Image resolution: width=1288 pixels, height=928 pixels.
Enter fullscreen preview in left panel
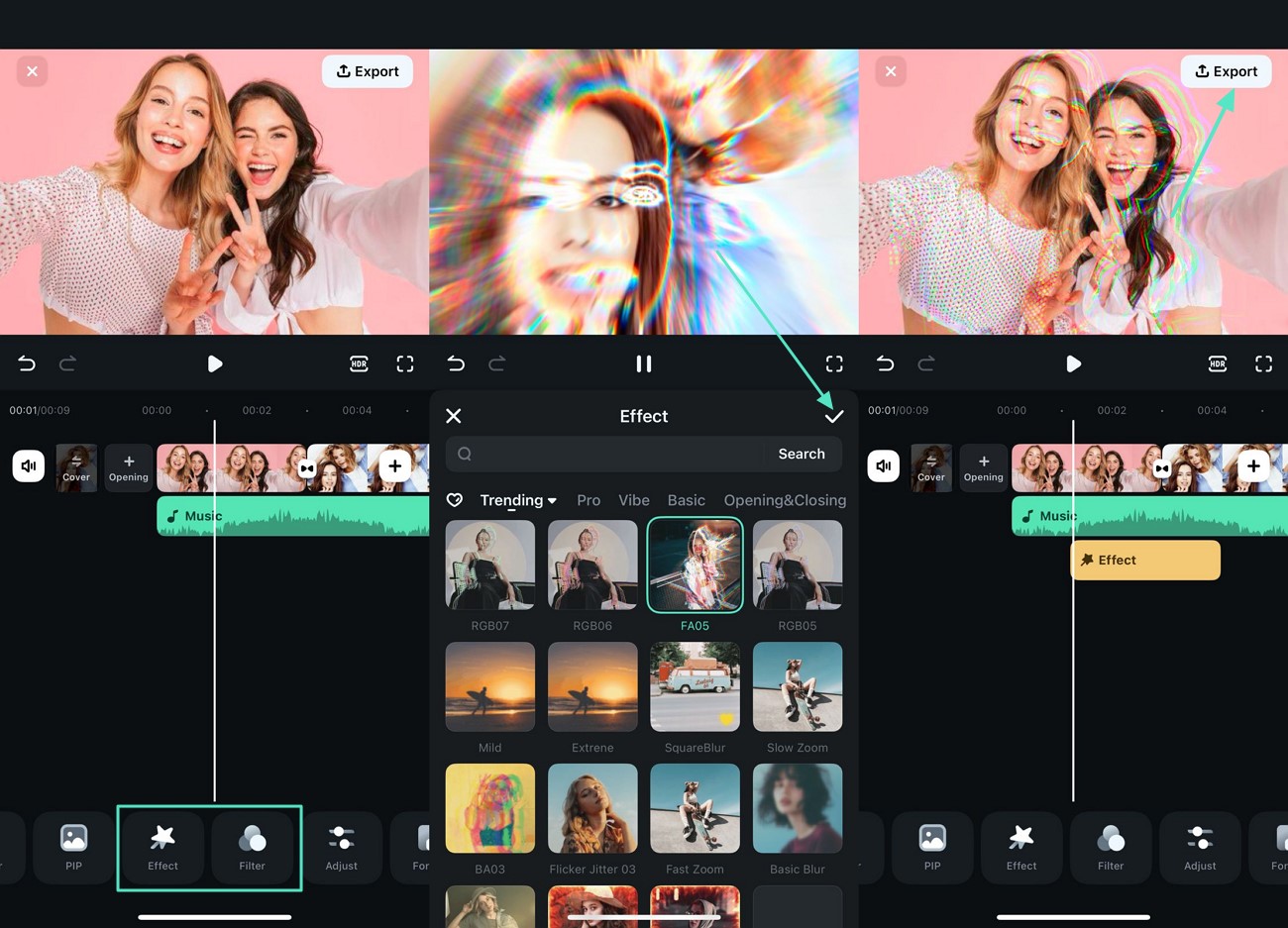pyautogui.click(x=405, y=363)
